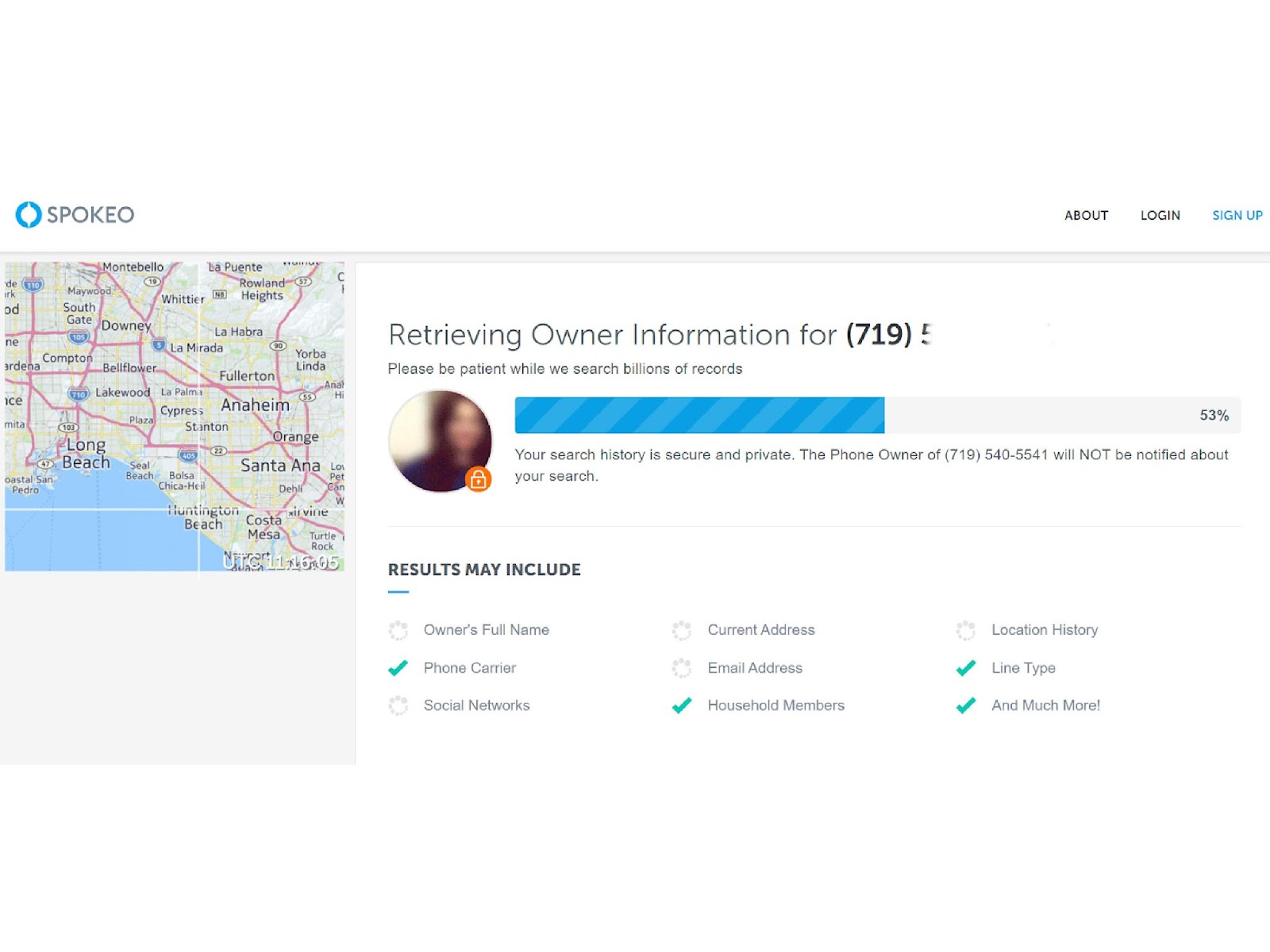Click the loading spinner beside Location History
This screenshot has height=952, width=1270.
tap(965, 631)
